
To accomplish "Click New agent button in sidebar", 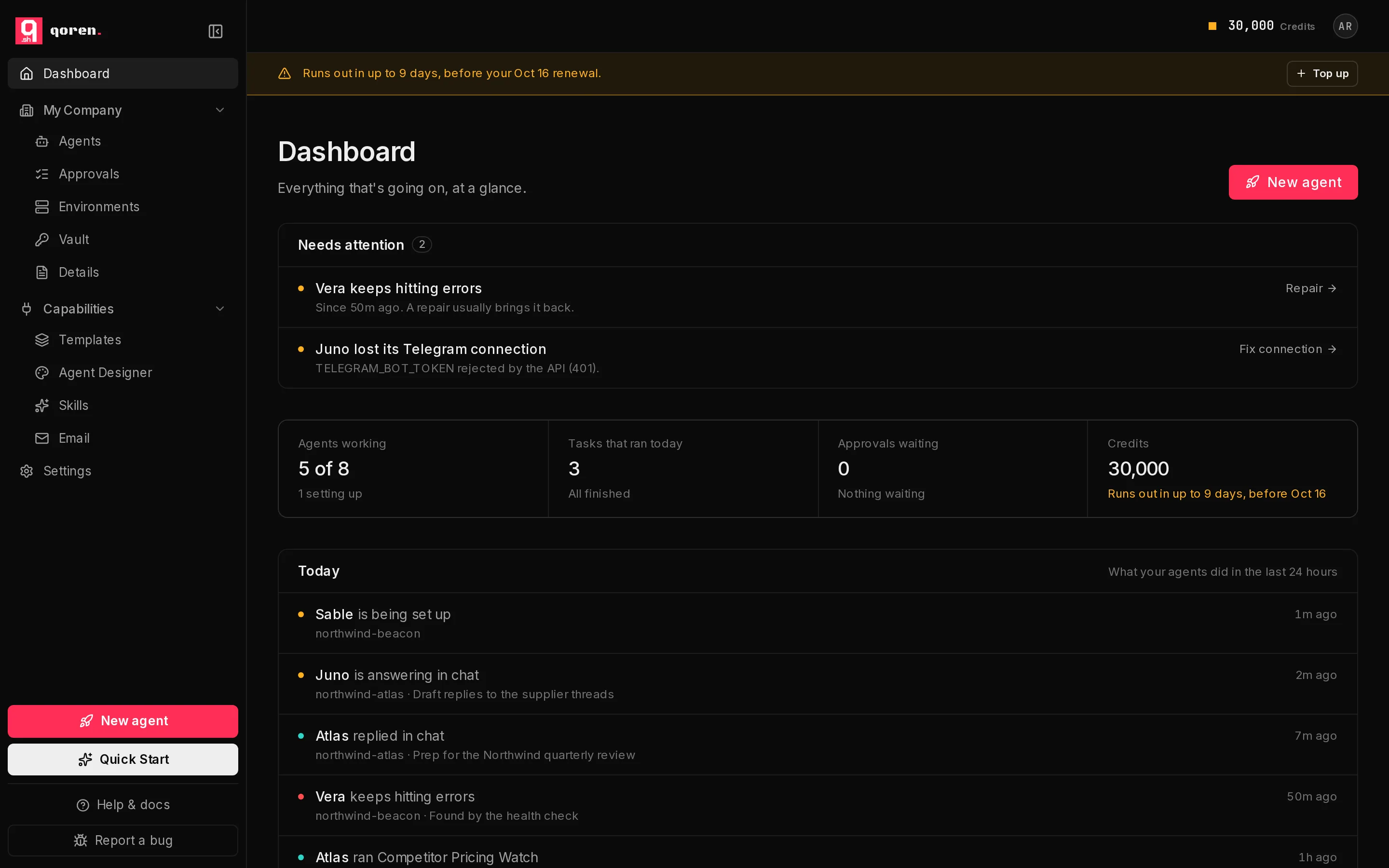I will click(123, 721).
